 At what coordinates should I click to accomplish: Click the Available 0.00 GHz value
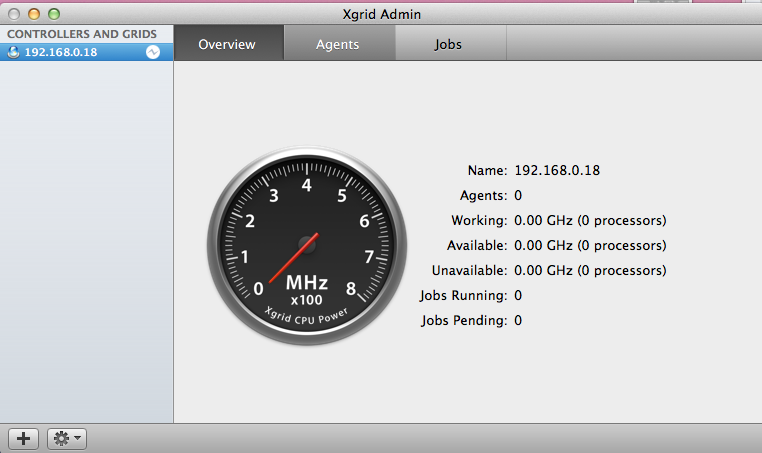coord(590,245)
